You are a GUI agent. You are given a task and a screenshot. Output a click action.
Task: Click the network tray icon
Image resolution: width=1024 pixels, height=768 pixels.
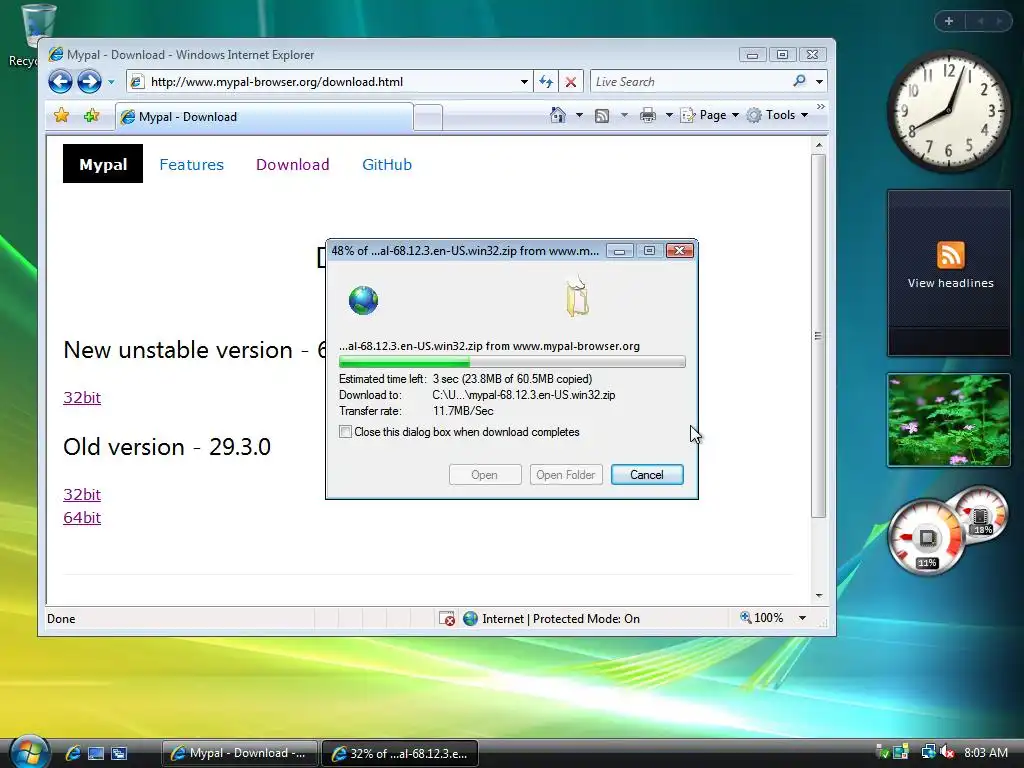tap(928, 752)
